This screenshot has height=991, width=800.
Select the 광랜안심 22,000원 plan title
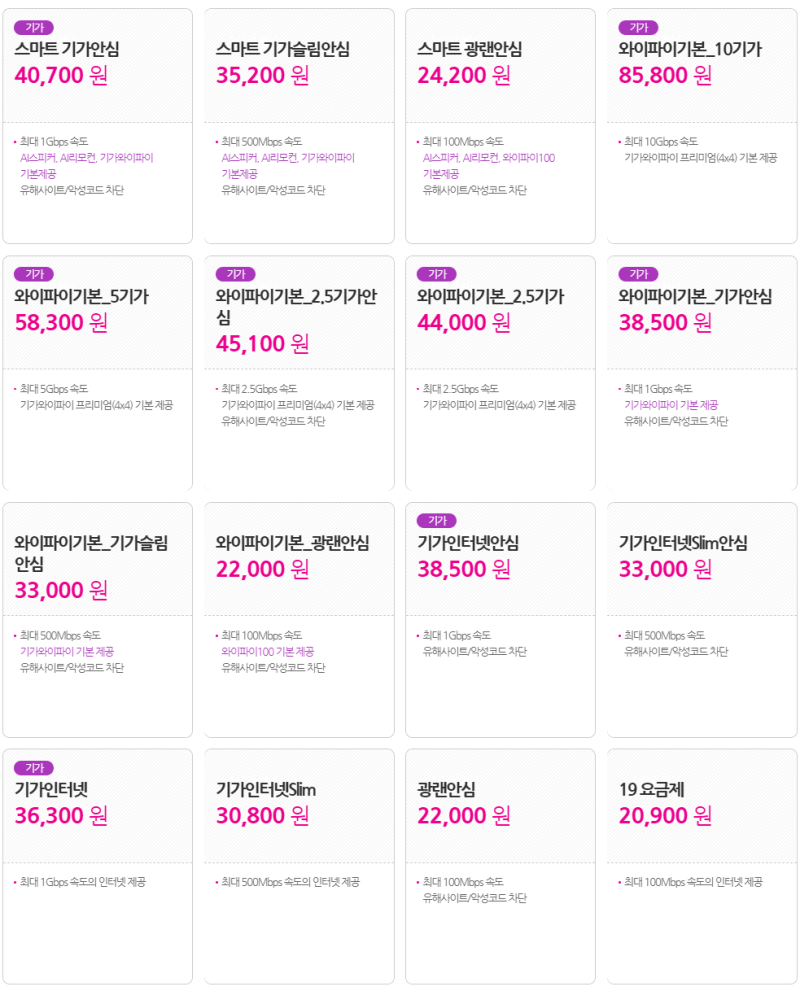[x=446, y=789]
